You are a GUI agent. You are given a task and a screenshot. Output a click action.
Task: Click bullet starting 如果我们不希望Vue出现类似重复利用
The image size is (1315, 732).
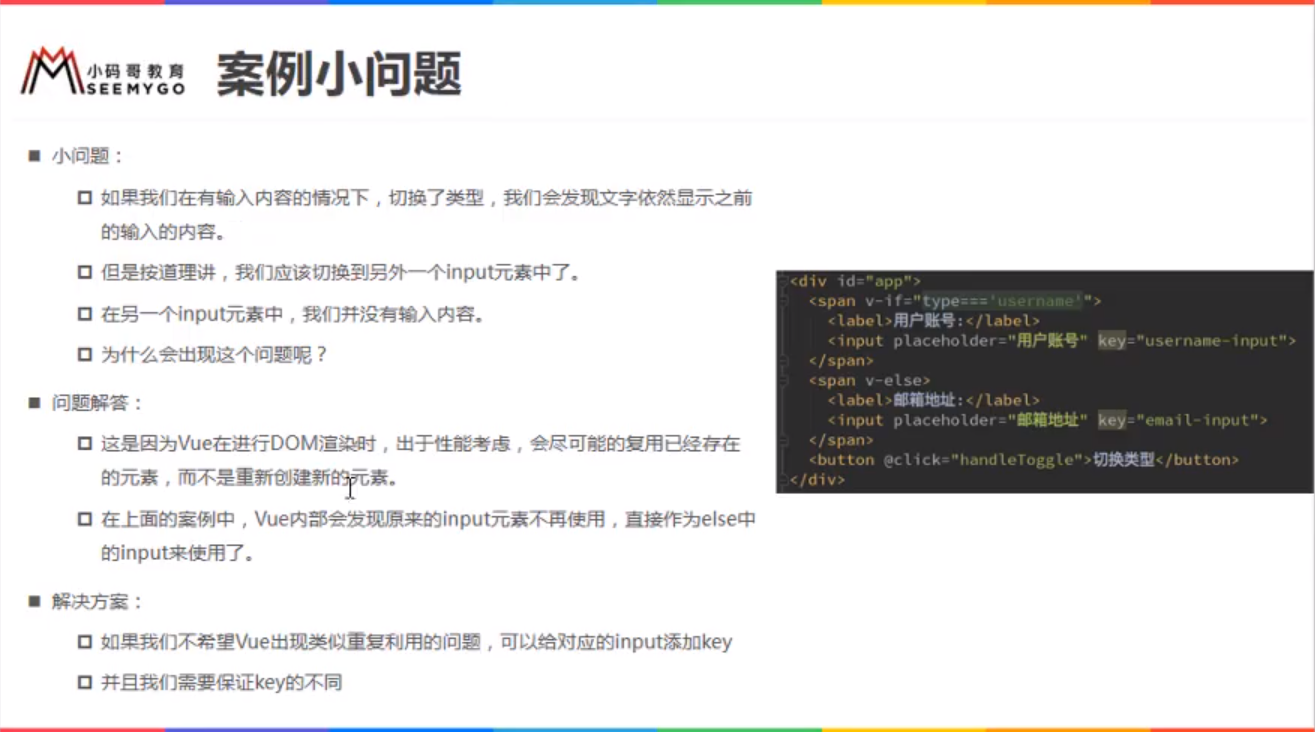(x=417, y=642)
